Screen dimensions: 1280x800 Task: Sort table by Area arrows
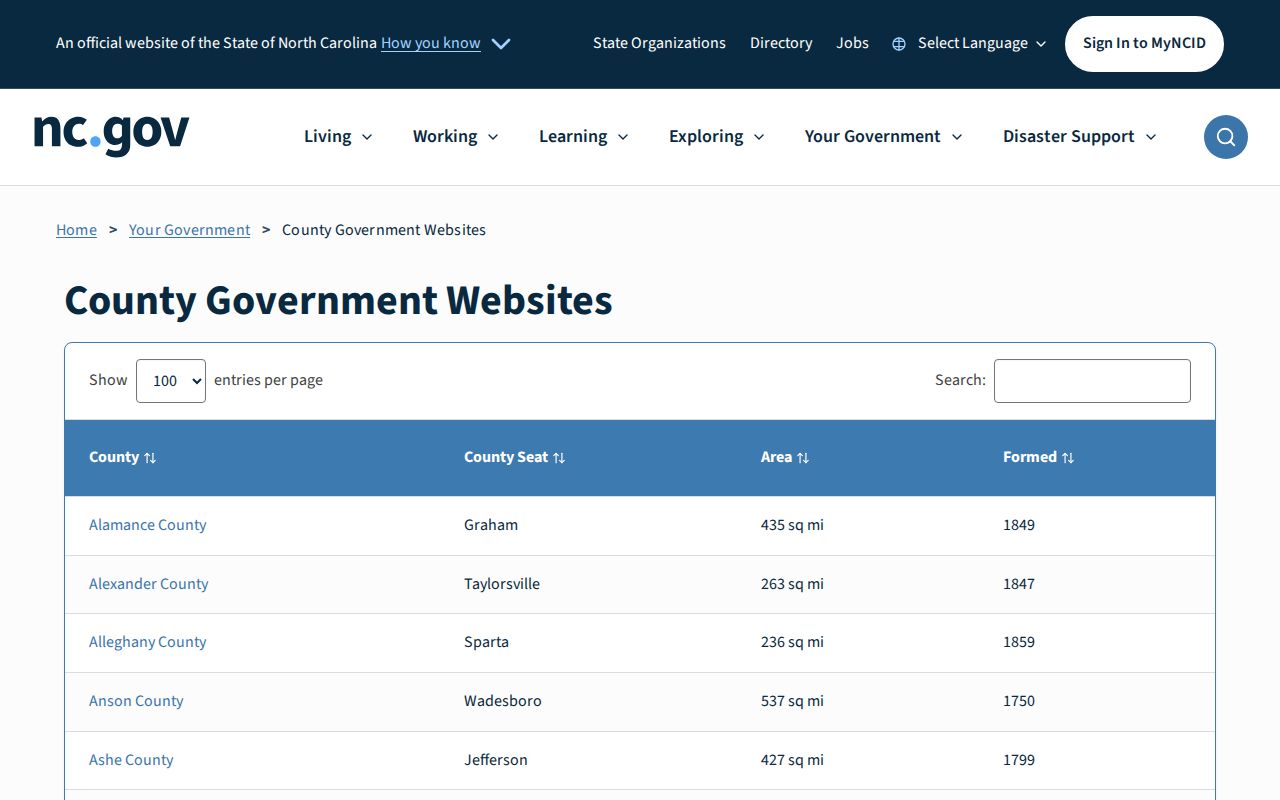pyautogui.click(x=803, y=458)
